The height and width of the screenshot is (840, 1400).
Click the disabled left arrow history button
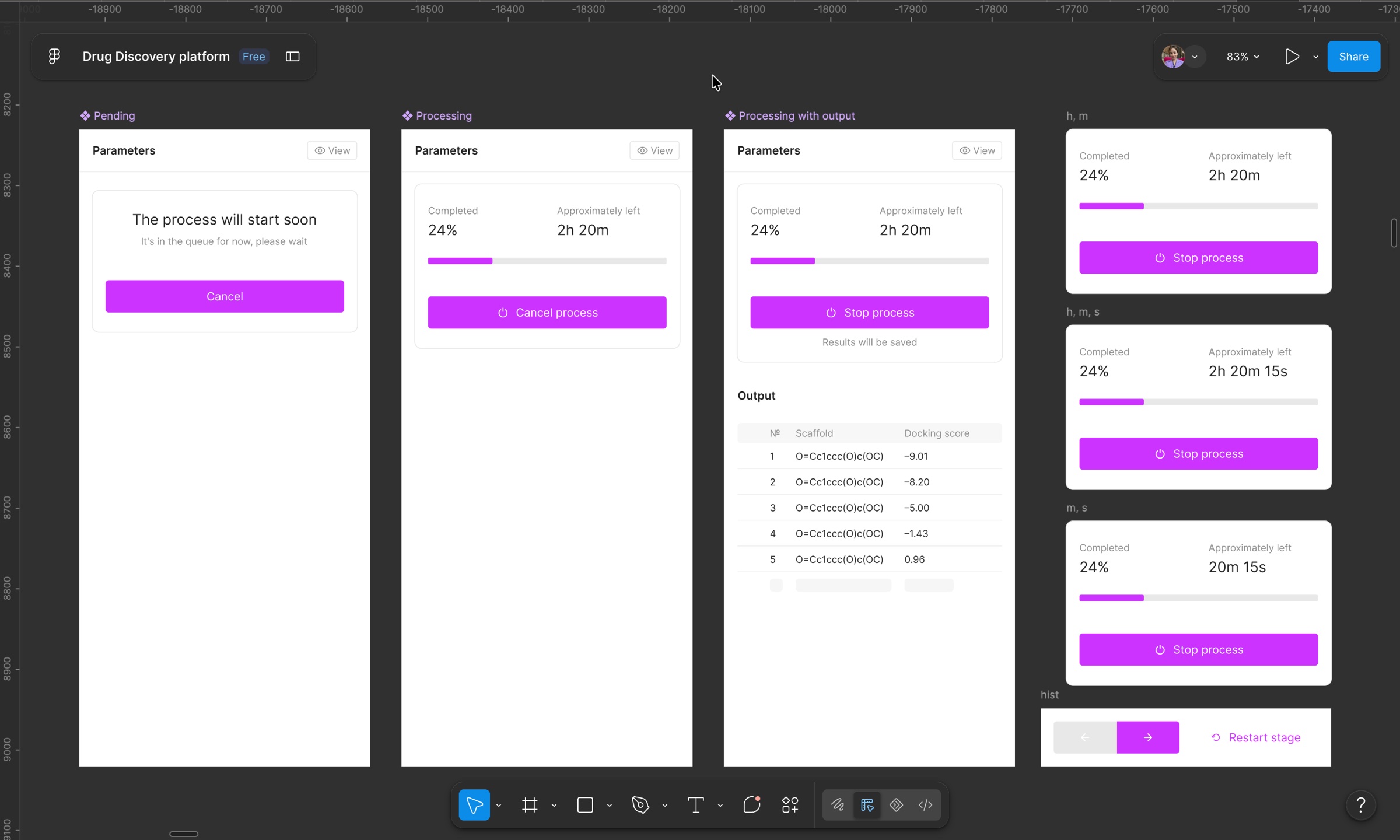[1085, 737]
